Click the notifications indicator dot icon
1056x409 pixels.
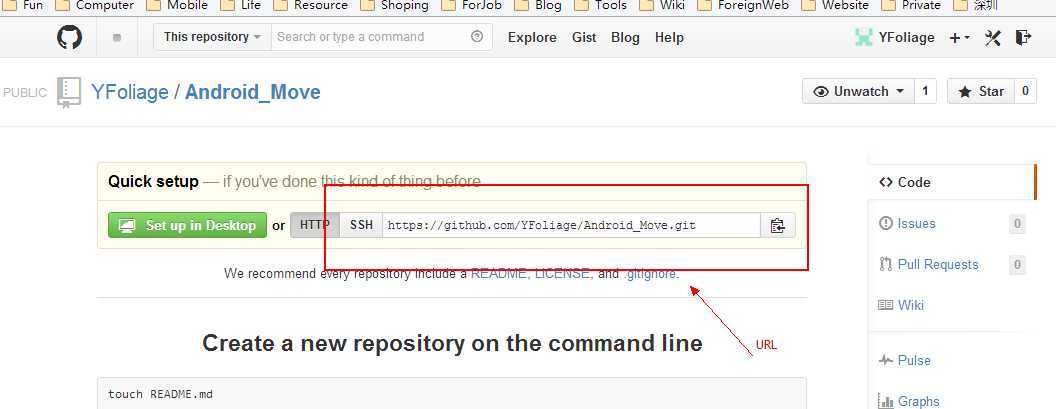point(117,38)
